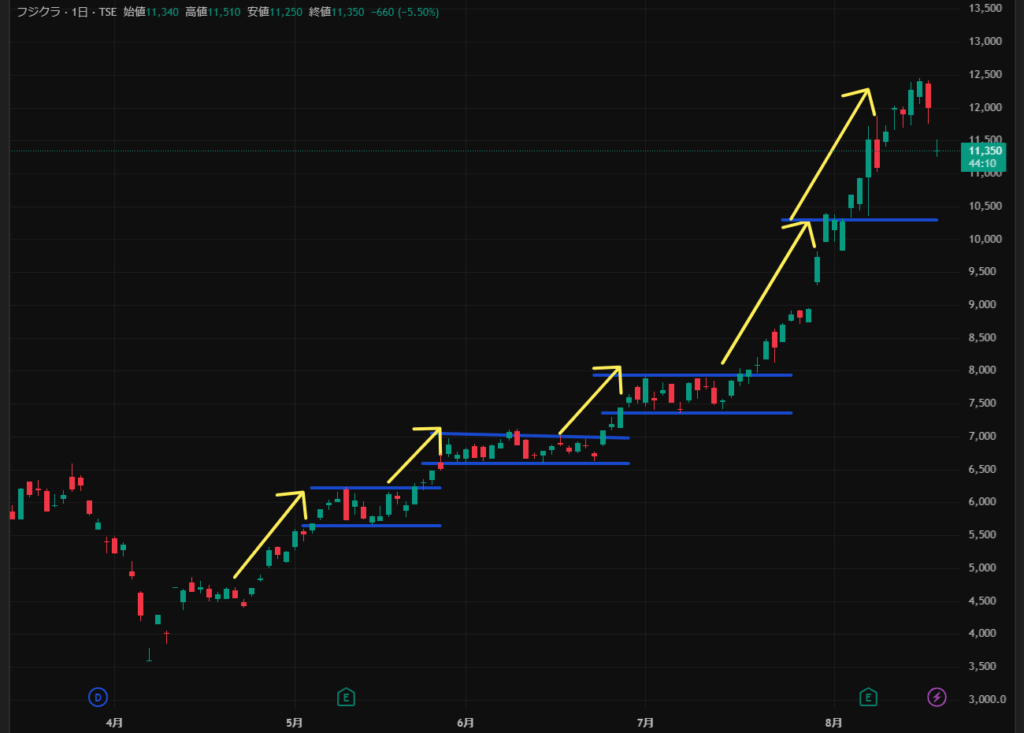This screenshot has width=1024, height=733.
Task: Click the −660 (−5.50%) change value
Action: pos(404,12)
